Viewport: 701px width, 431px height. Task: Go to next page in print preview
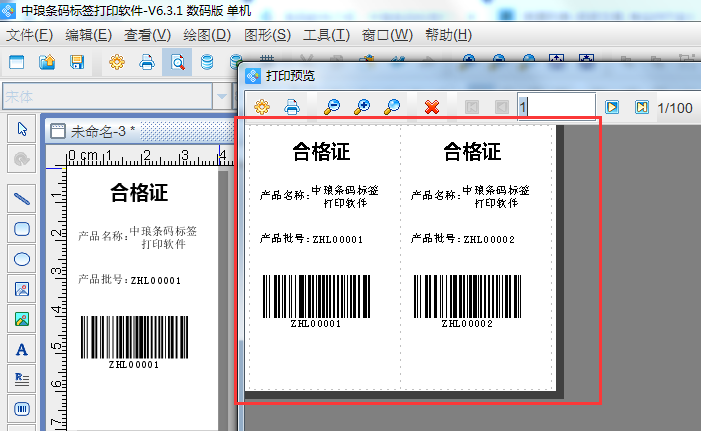click(x=612, y=107)
